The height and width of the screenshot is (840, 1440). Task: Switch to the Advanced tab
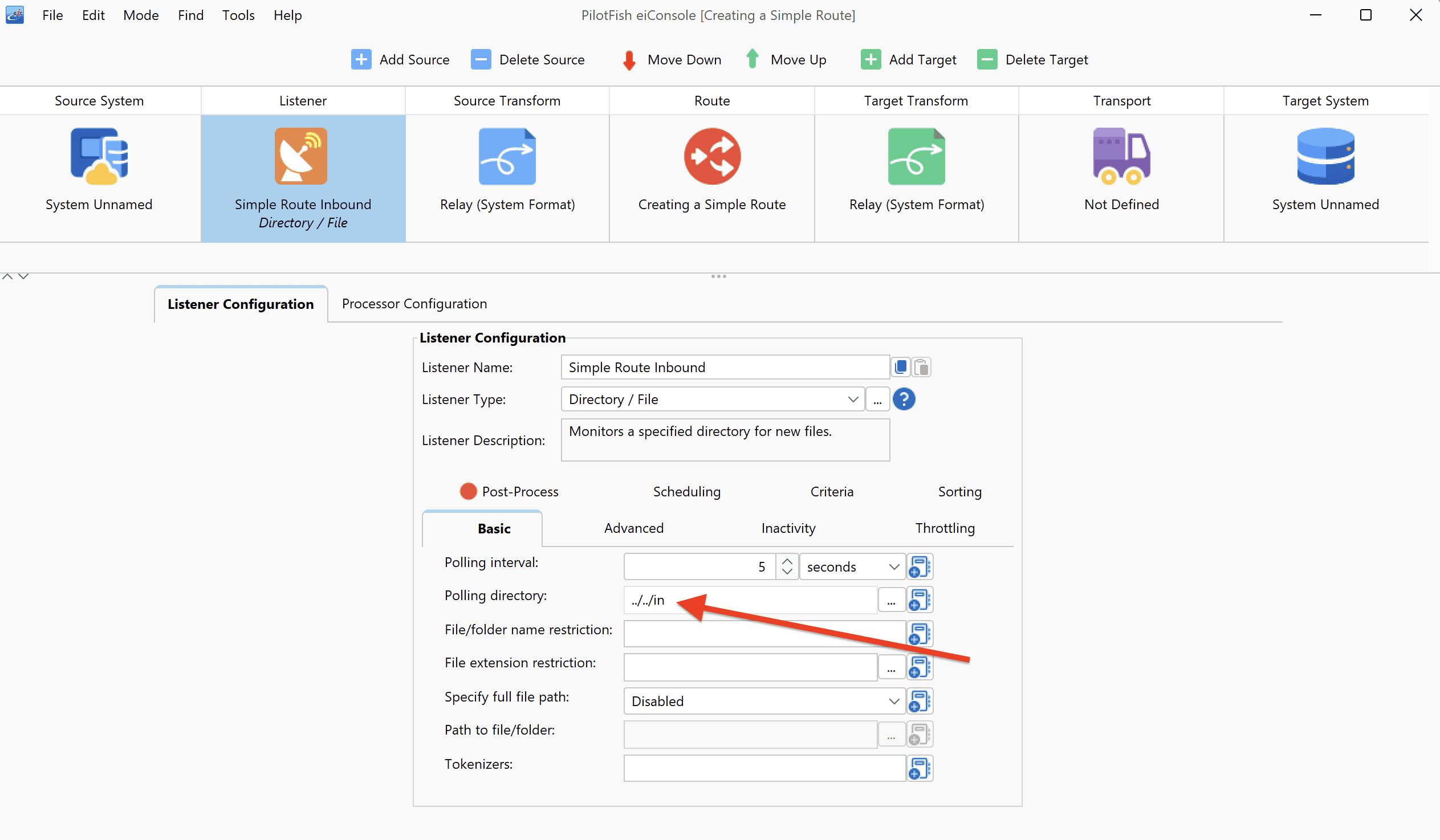click(634, 528)
